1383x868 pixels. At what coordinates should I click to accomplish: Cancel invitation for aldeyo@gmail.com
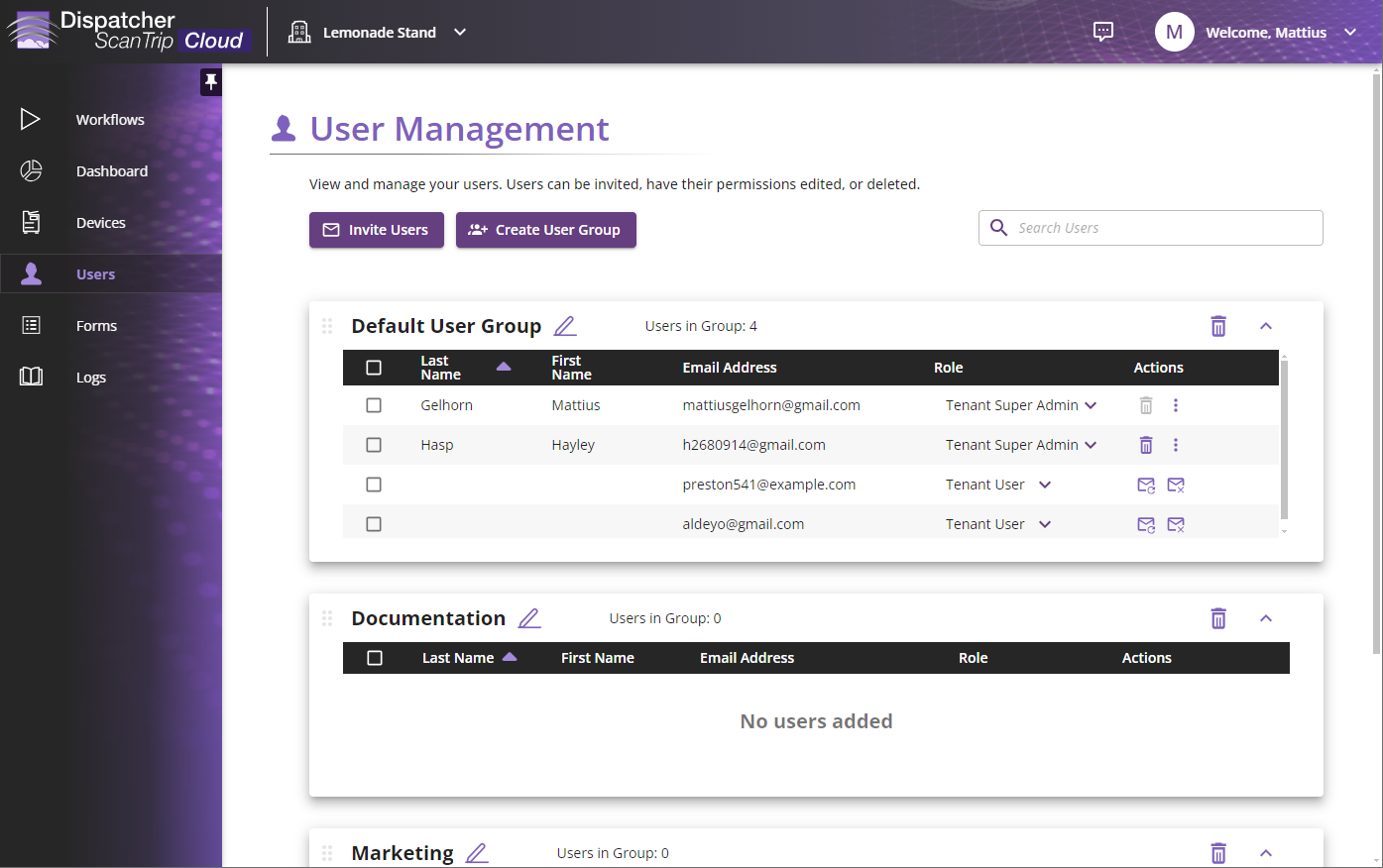(x=1176, y=524)
